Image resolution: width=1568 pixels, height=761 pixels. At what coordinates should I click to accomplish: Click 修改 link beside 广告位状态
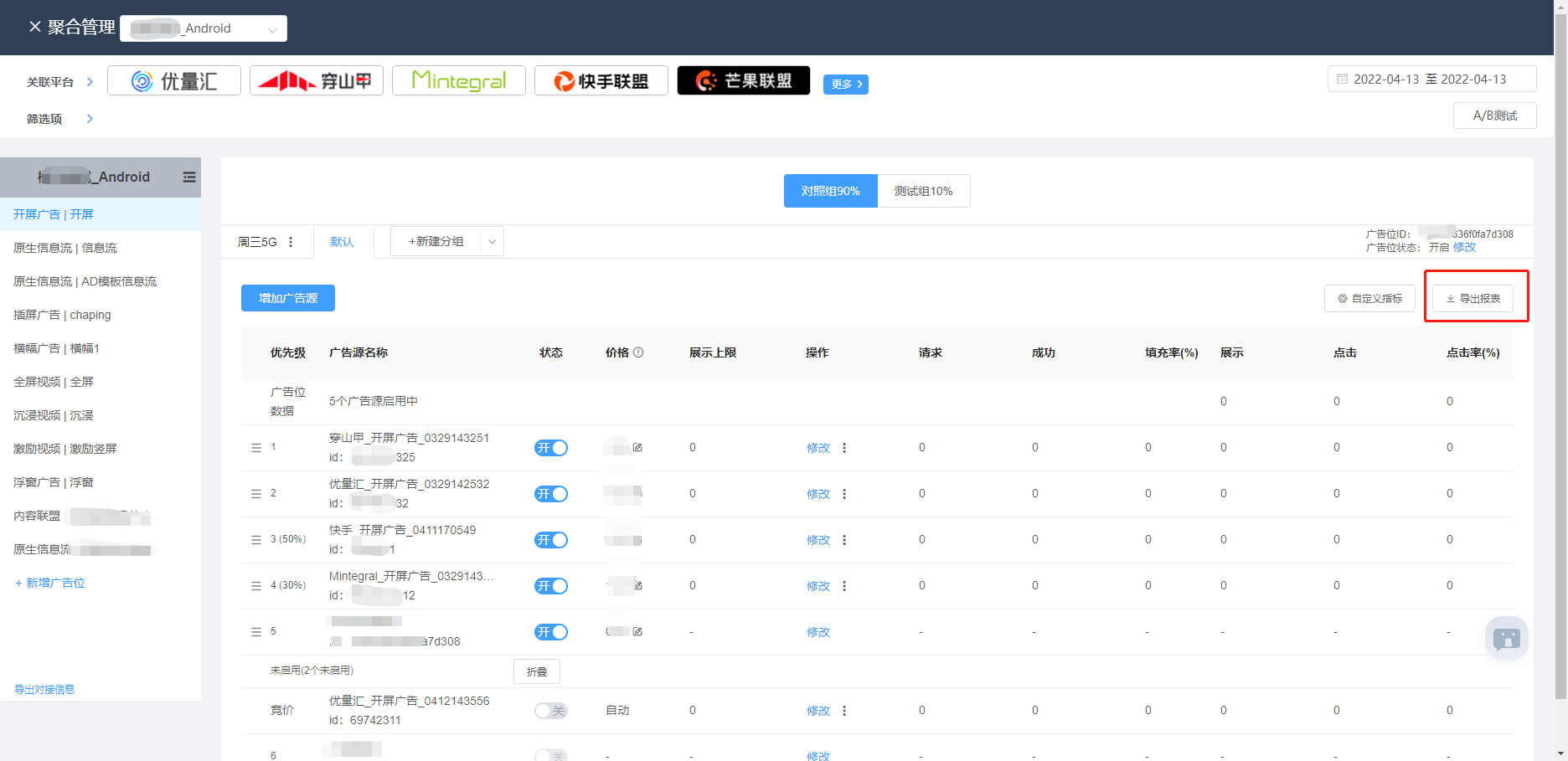(x=1465, y=248)
